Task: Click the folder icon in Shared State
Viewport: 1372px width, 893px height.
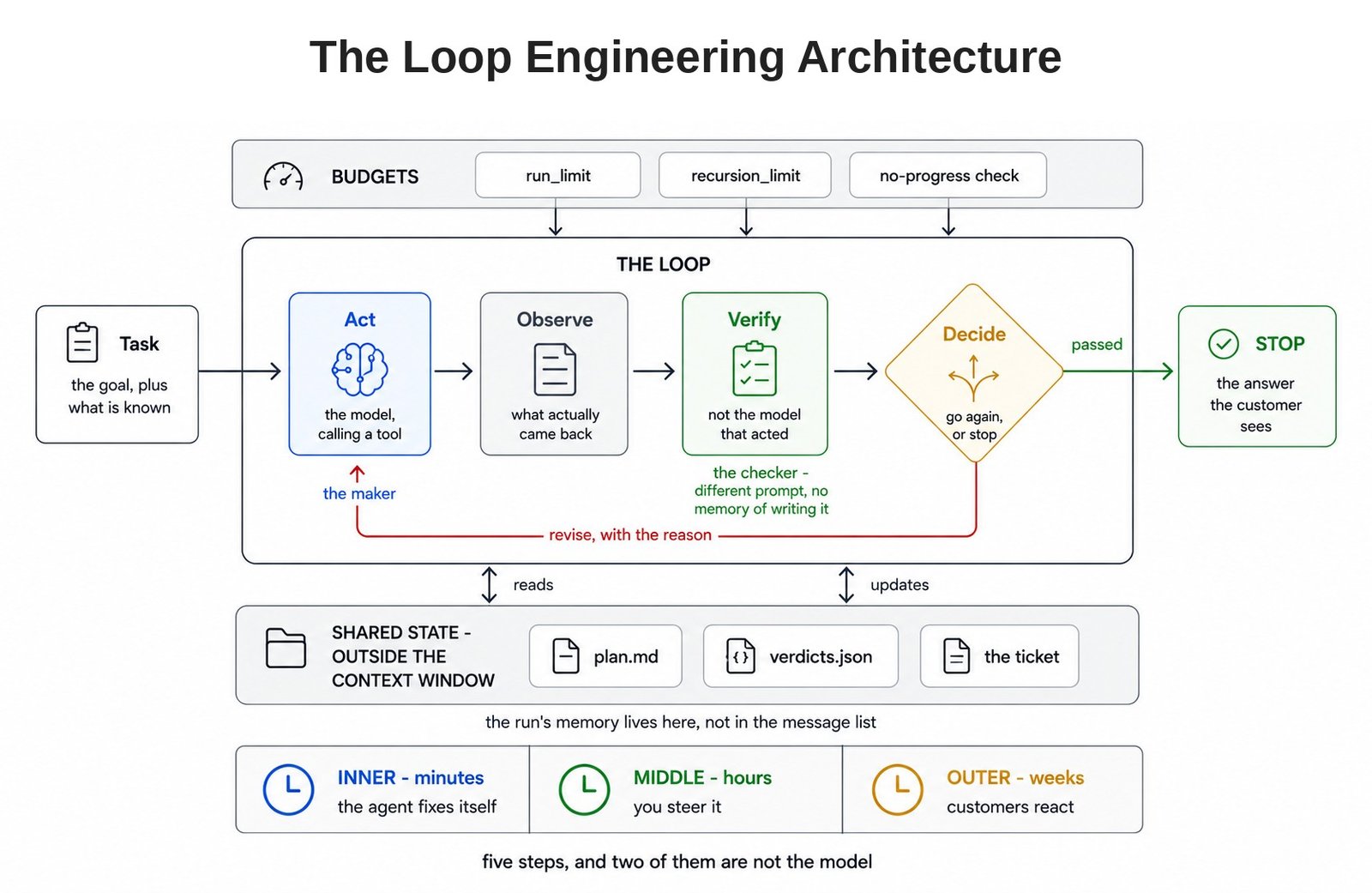Action: point(286,648)
